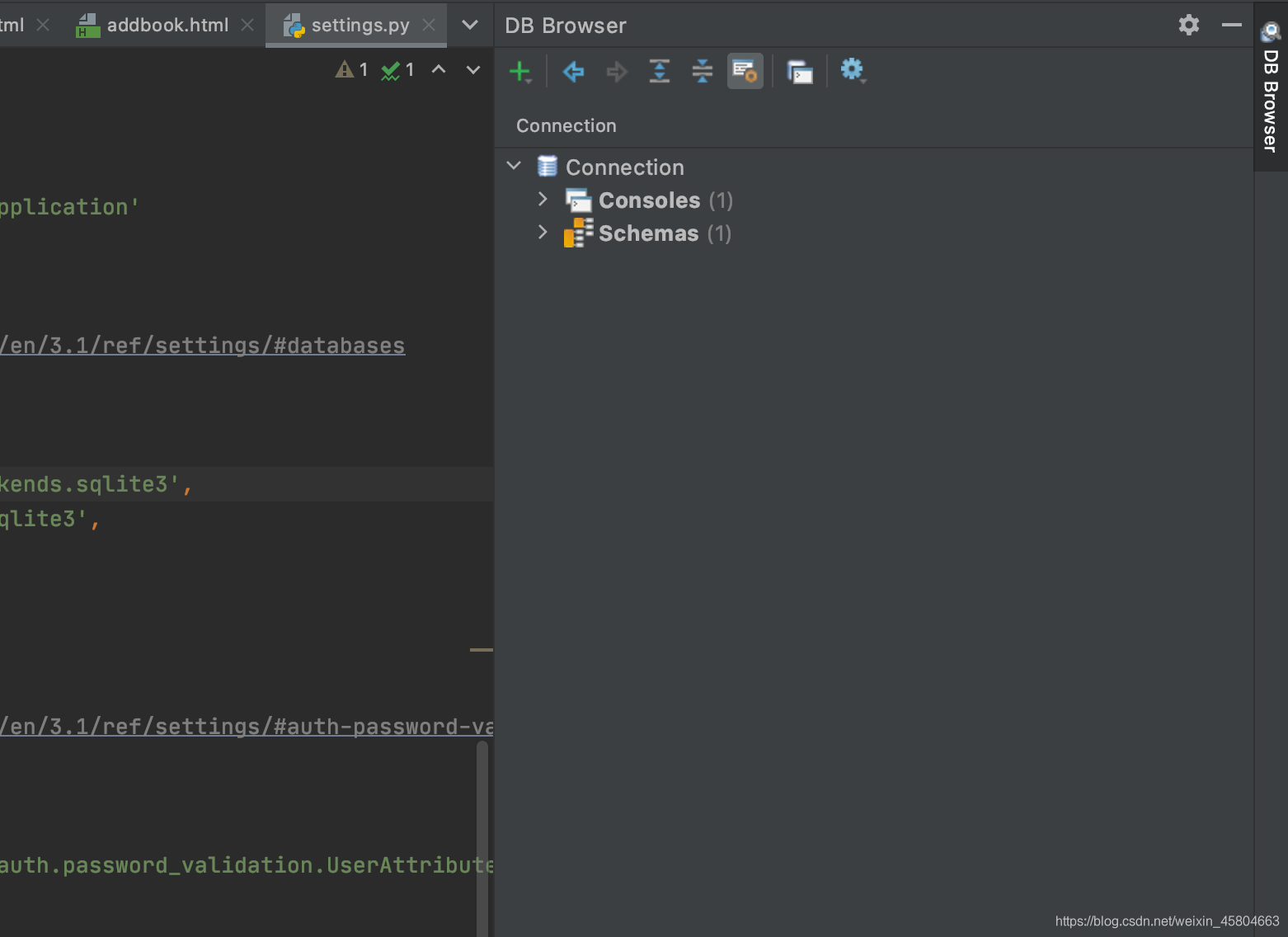Hide the DB Browser panel with minimize dash

(1232, 25)
